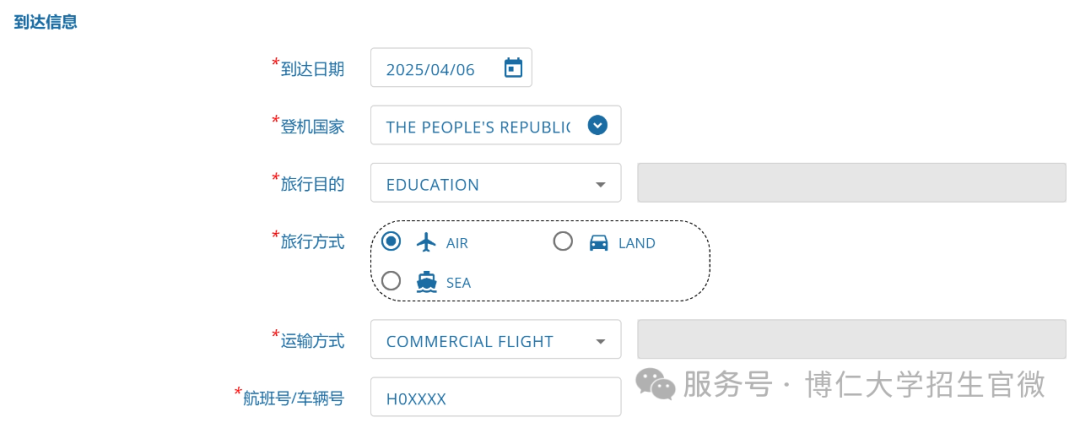Open THE PEOPLE'S REPUBLIC country dropdown
The image size is (1080, 428).
[x=495, y=125]
